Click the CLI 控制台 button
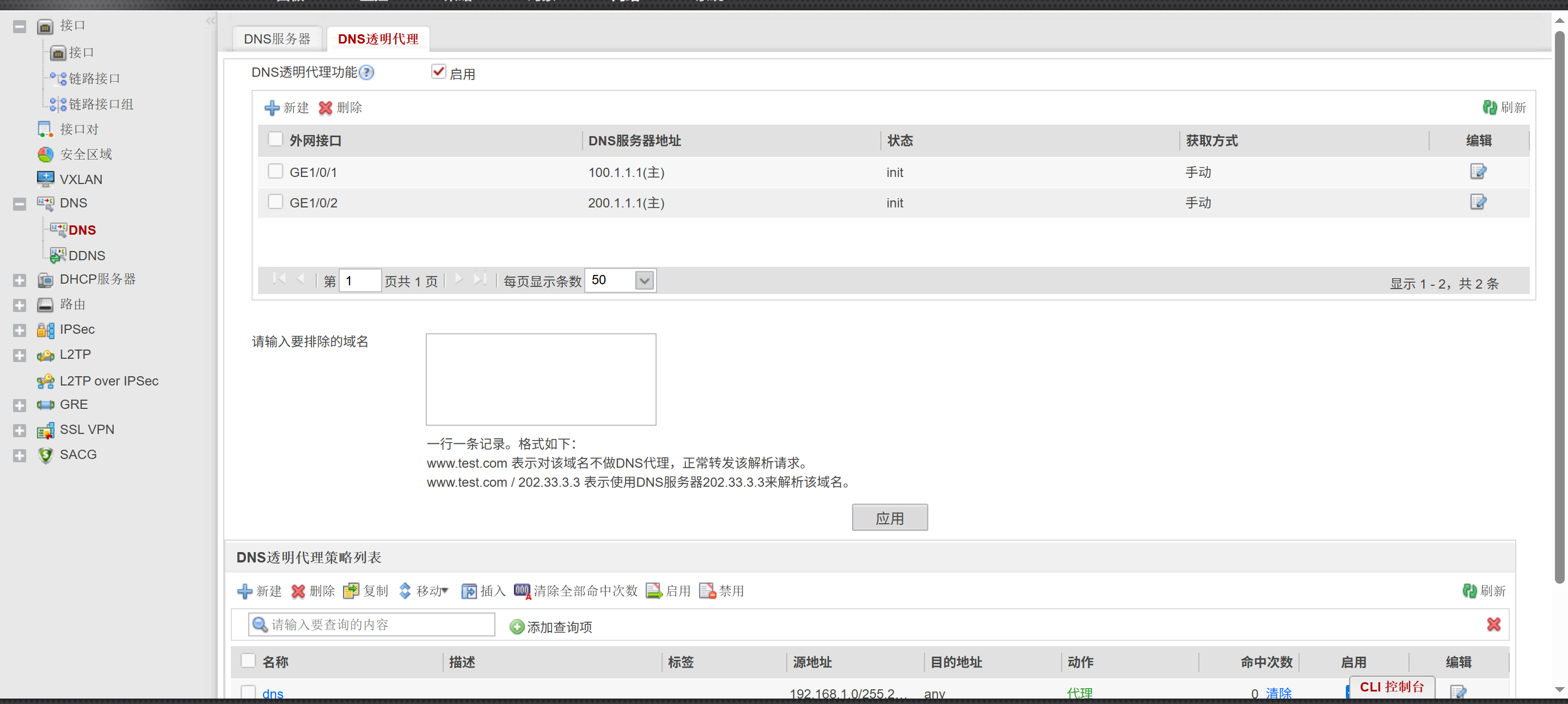Screen dimensions: 1568x704 (1392, 687)
